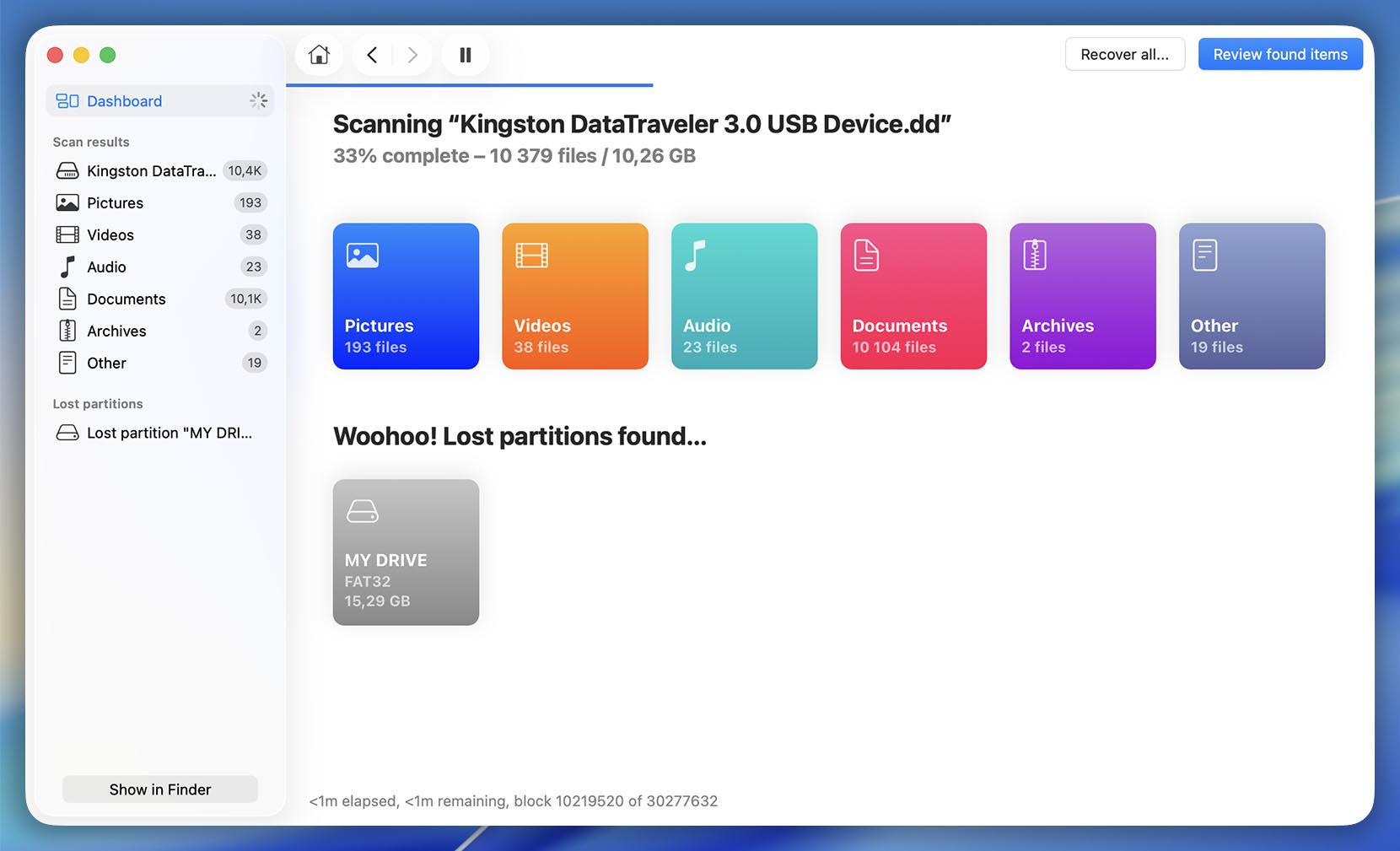Click the zip icon on Archives card

1035,256
